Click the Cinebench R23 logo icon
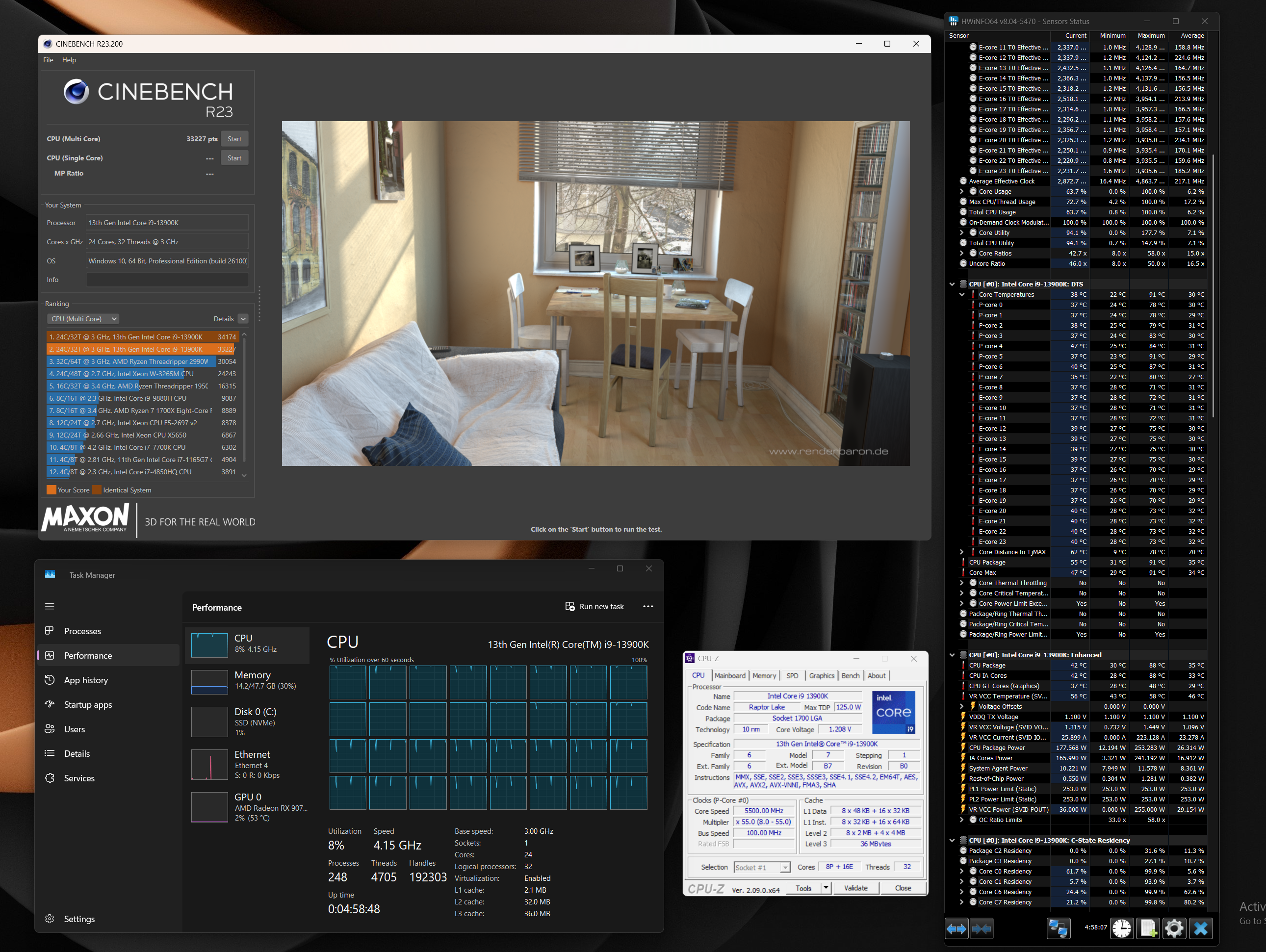The height and width of the screenshot is (952, 1266). (x=76, y=92)
